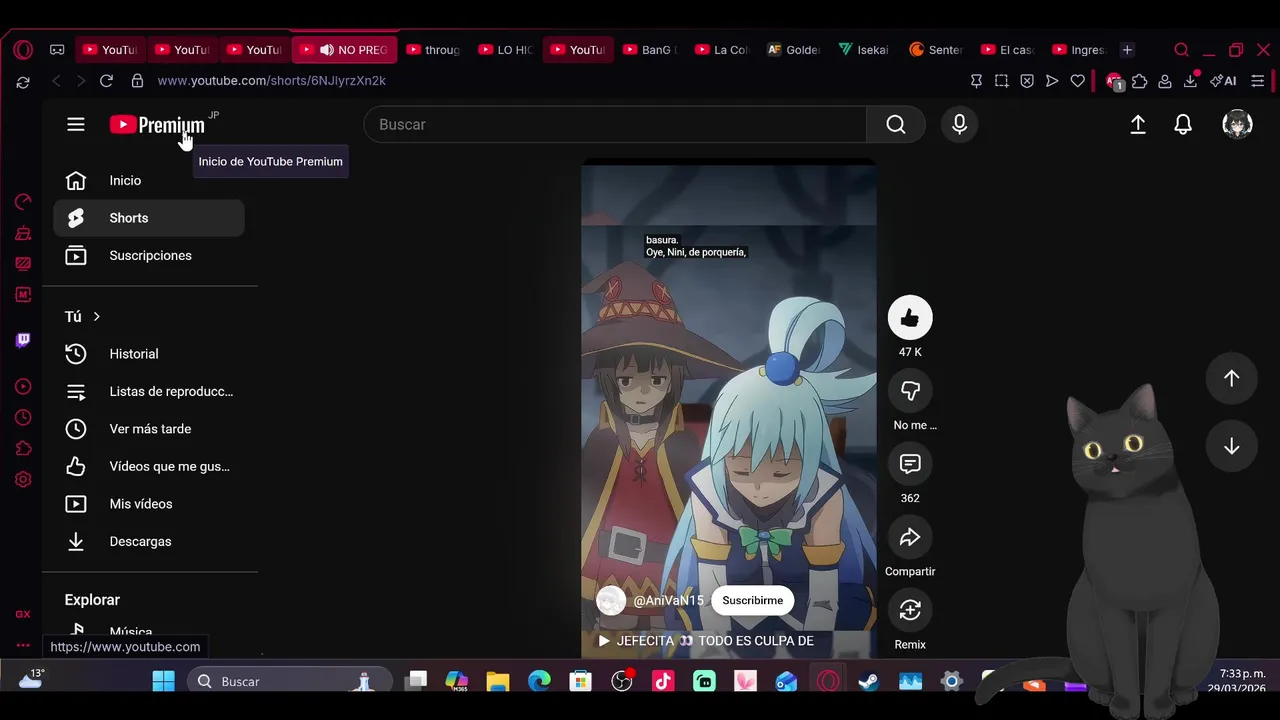Switch to the Ingres tab
1280x720 pixels.
point(1079,50)
